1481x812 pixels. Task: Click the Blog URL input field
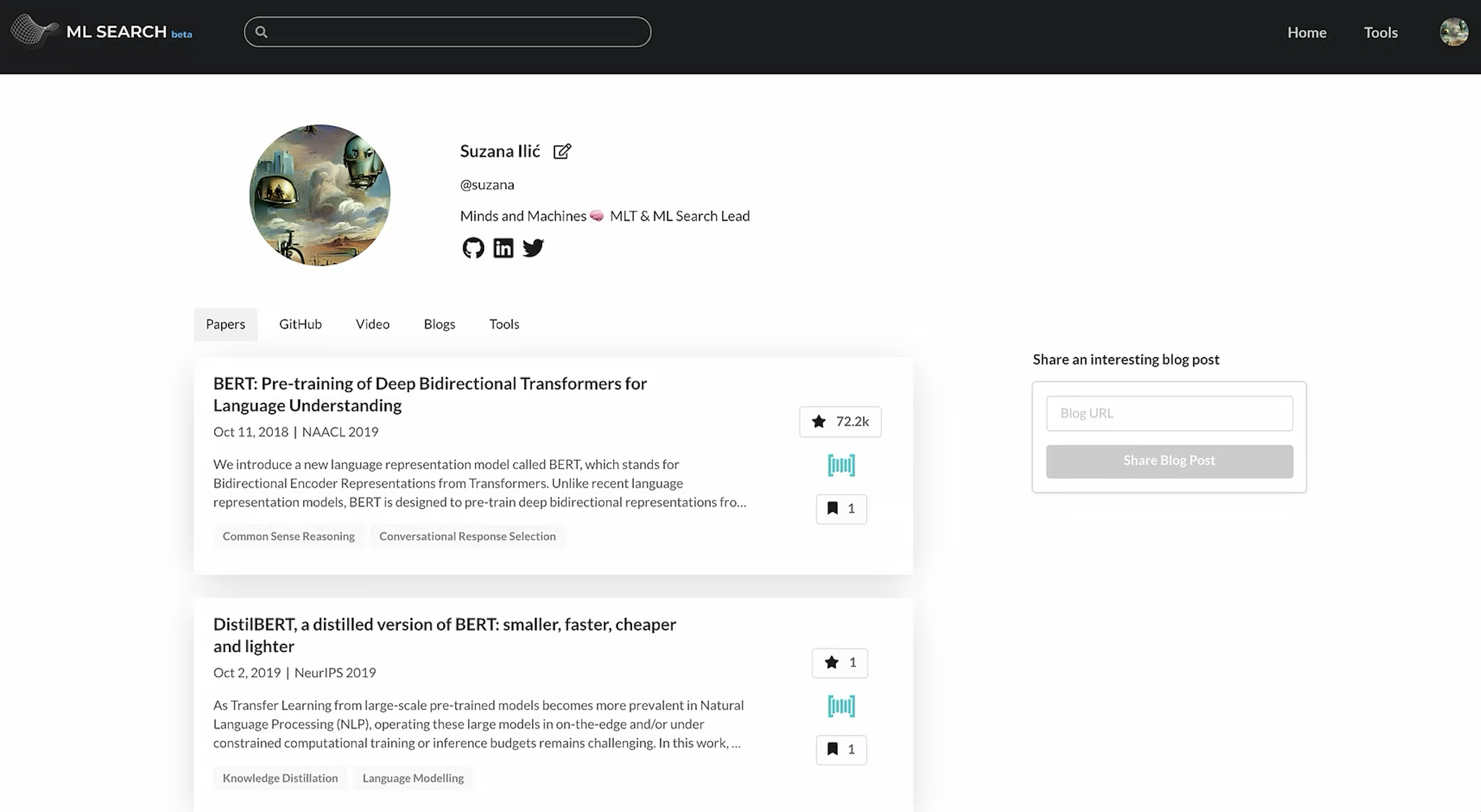[x=1169, y=413]
